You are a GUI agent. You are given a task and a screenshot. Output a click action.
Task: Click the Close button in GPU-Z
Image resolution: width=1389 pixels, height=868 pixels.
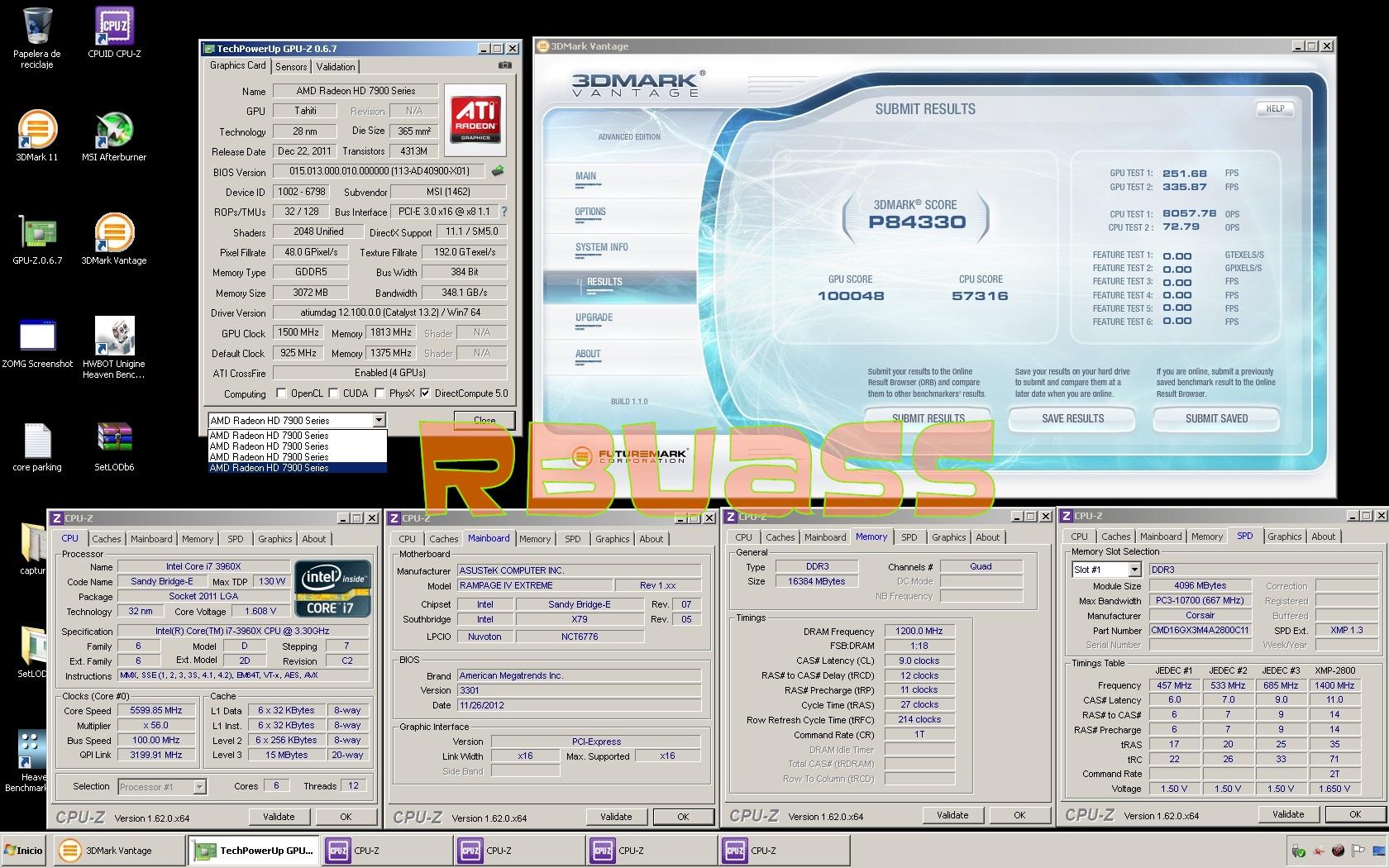tap(484, 420)
